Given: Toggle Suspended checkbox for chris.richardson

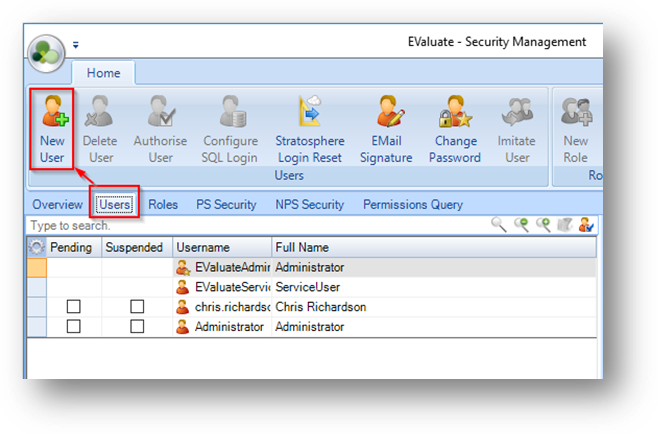Looking at the screenshot, I should point(137,307).
